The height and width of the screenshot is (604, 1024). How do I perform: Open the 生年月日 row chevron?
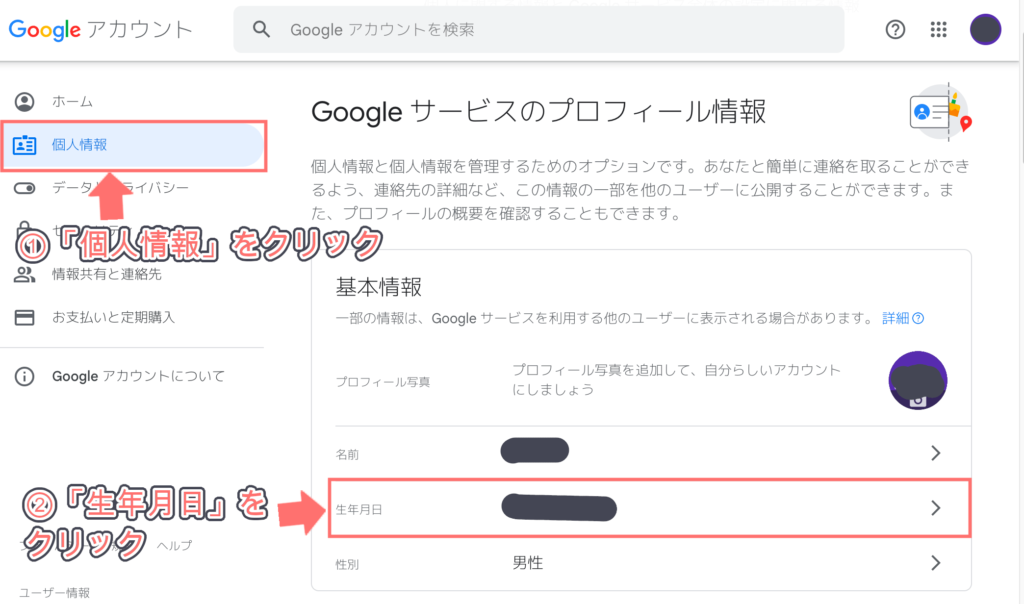(x=936, y=508)
